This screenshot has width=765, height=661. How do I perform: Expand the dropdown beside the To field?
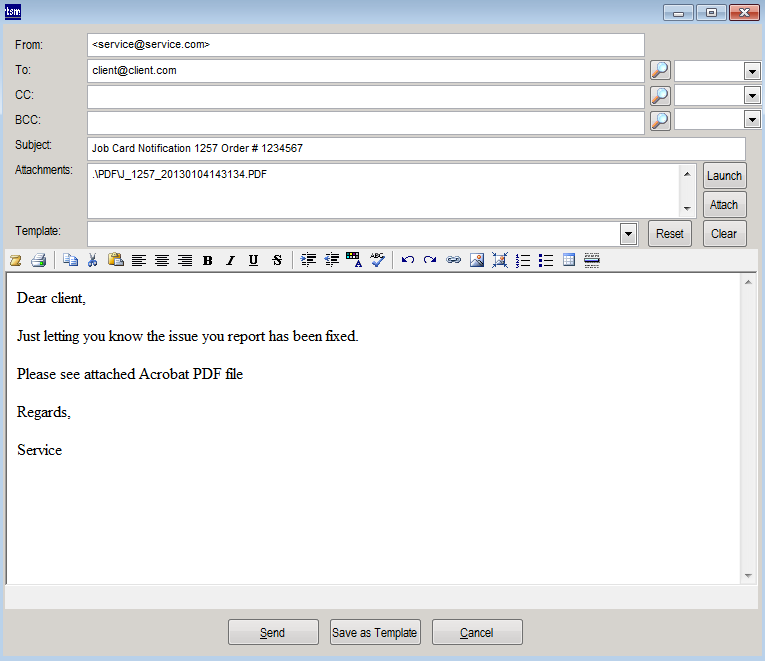[x=752, y=71]
